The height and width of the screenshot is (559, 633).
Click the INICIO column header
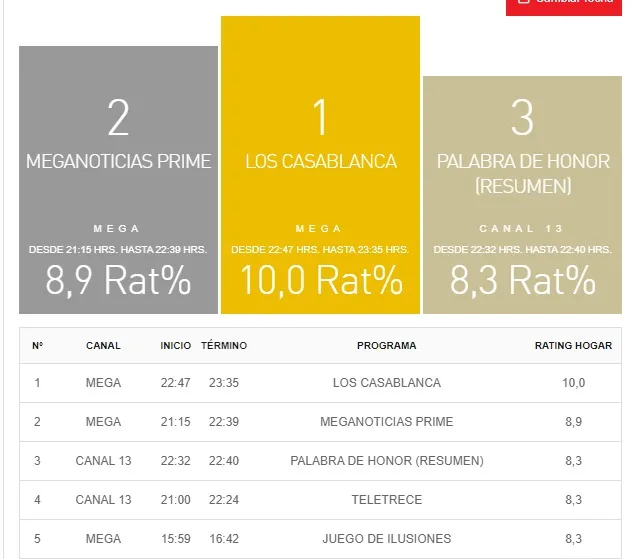(x=176, y=345)
